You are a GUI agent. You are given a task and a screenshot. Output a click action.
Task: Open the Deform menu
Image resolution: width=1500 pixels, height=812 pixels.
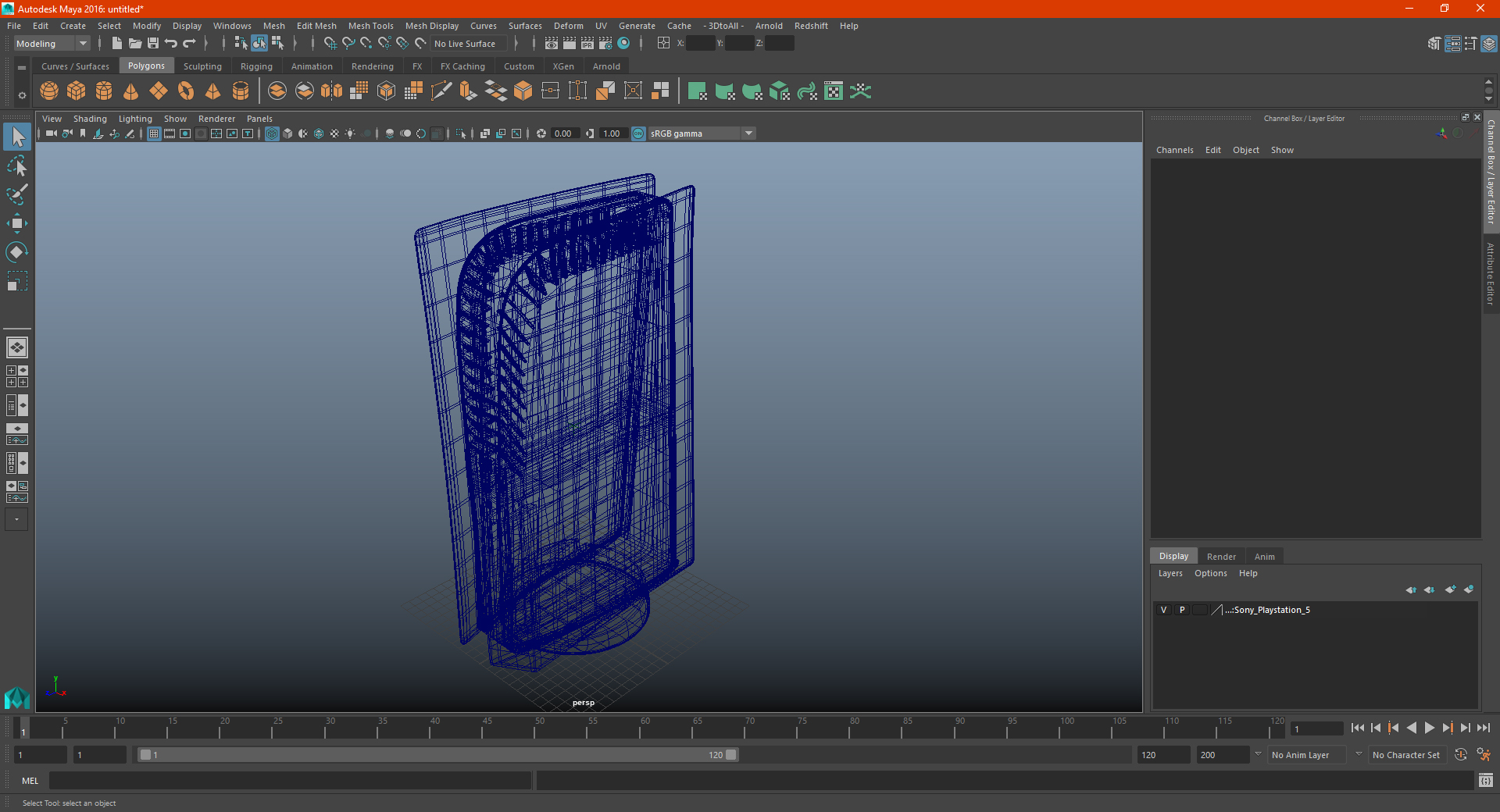click(569, 26)
